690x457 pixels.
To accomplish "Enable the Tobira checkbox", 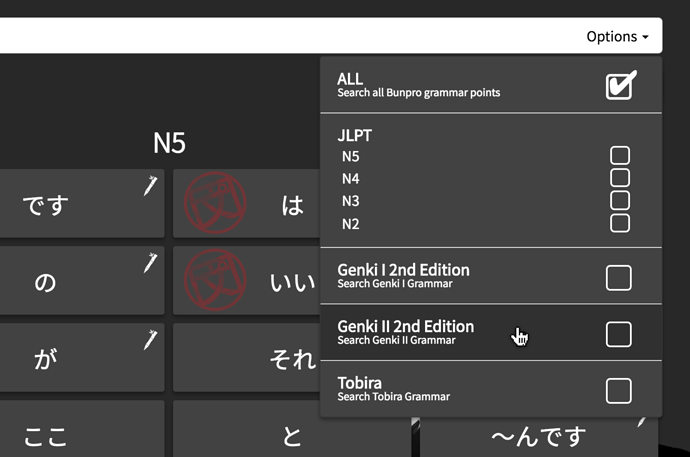I will [619, 391].
